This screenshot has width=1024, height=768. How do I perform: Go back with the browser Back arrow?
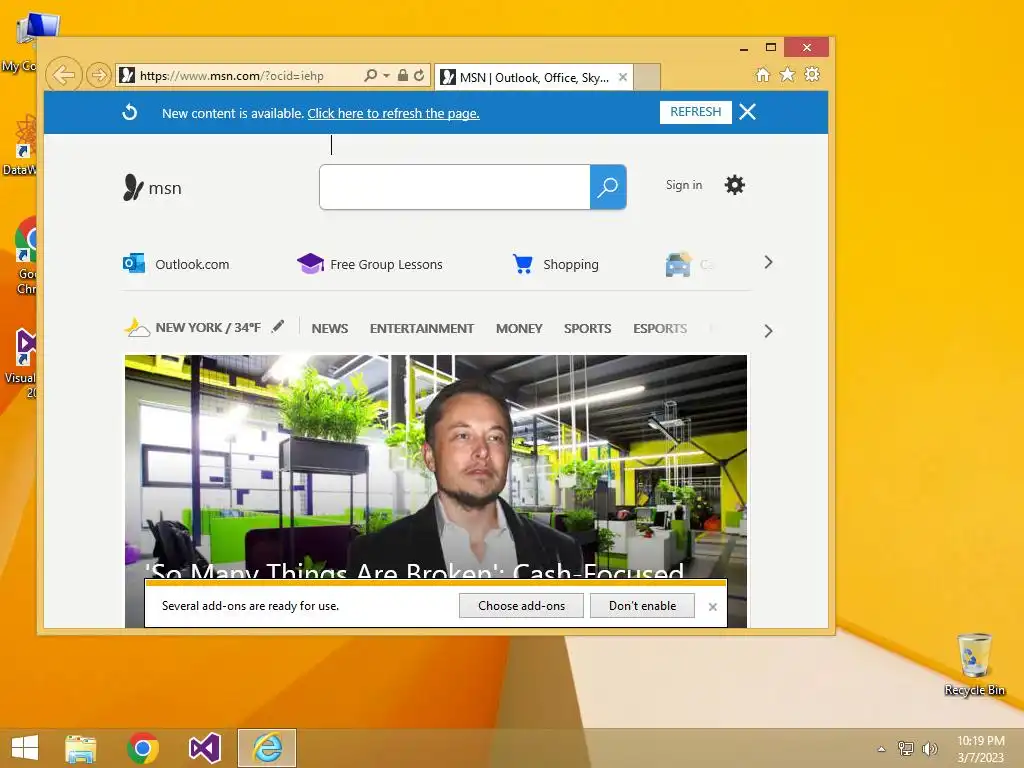(x=64, y=75)
